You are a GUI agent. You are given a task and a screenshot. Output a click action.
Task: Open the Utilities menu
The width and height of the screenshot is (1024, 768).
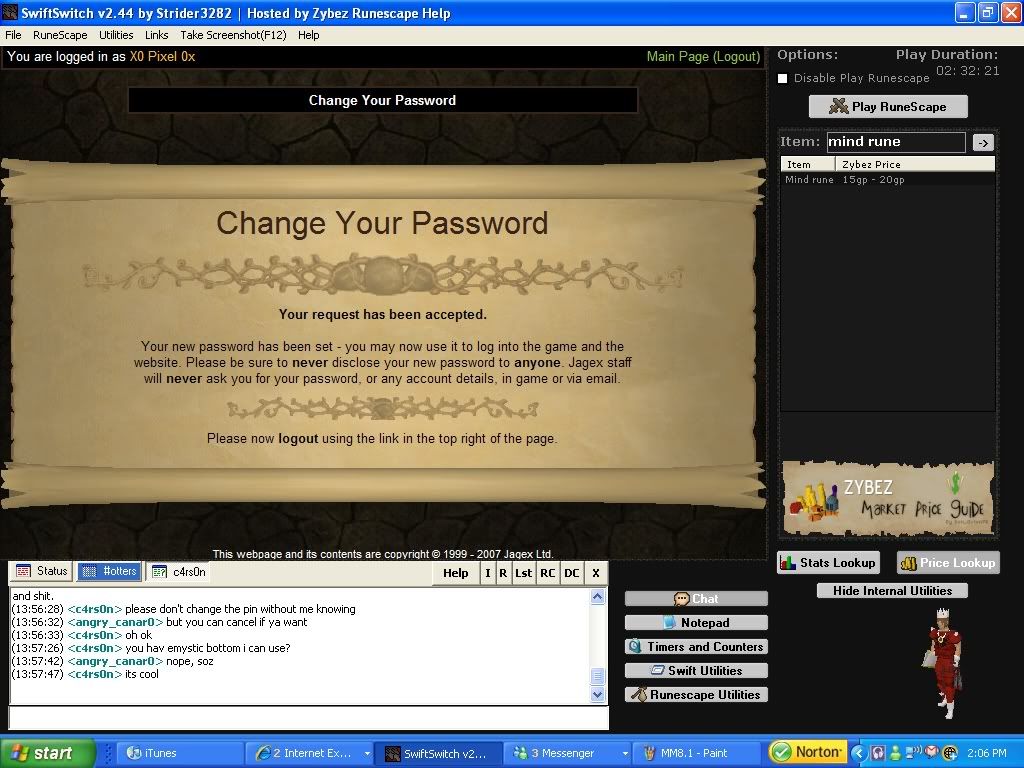pyautogui.click(x=116, y=35)
